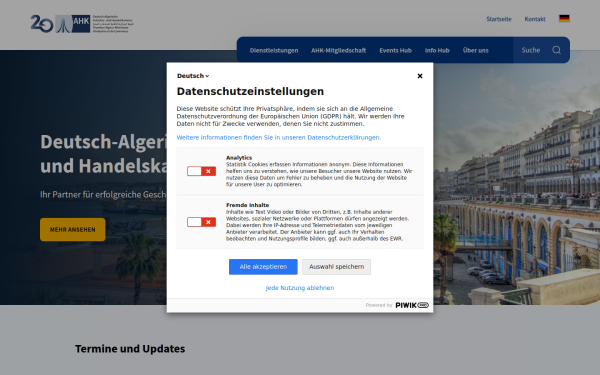
Task: Toggle the Fremde Inhalte consent switch
Action: click(x=201, y=222)
